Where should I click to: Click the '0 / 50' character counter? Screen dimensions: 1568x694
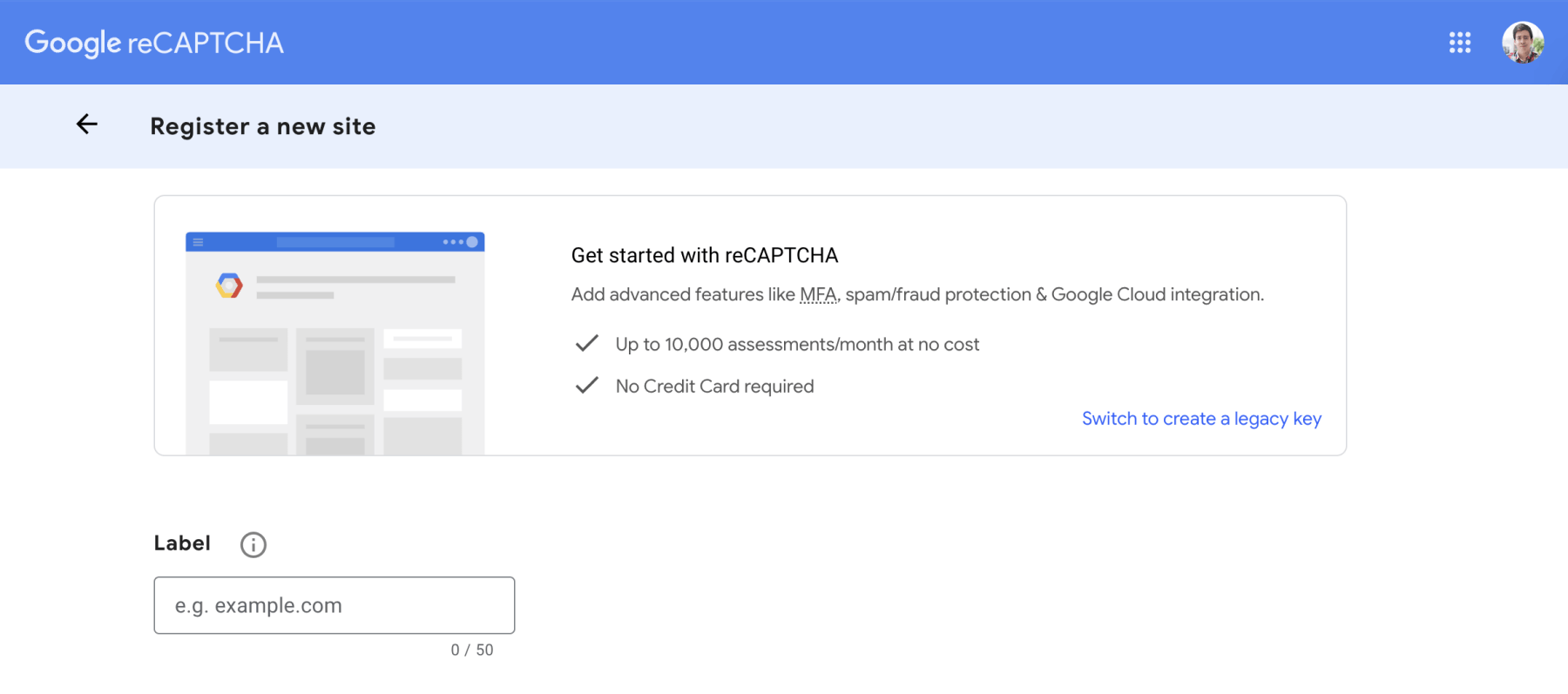click(472, 650)
